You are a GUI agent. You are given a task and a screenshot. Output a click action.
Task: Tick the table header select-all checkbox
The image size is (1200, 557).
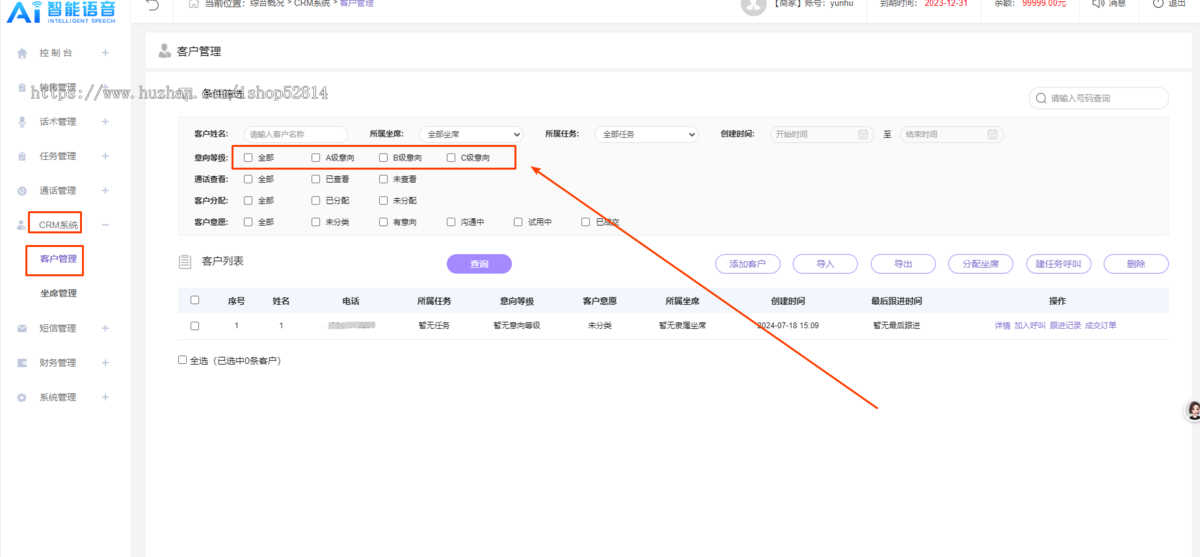tap(195, 300)
